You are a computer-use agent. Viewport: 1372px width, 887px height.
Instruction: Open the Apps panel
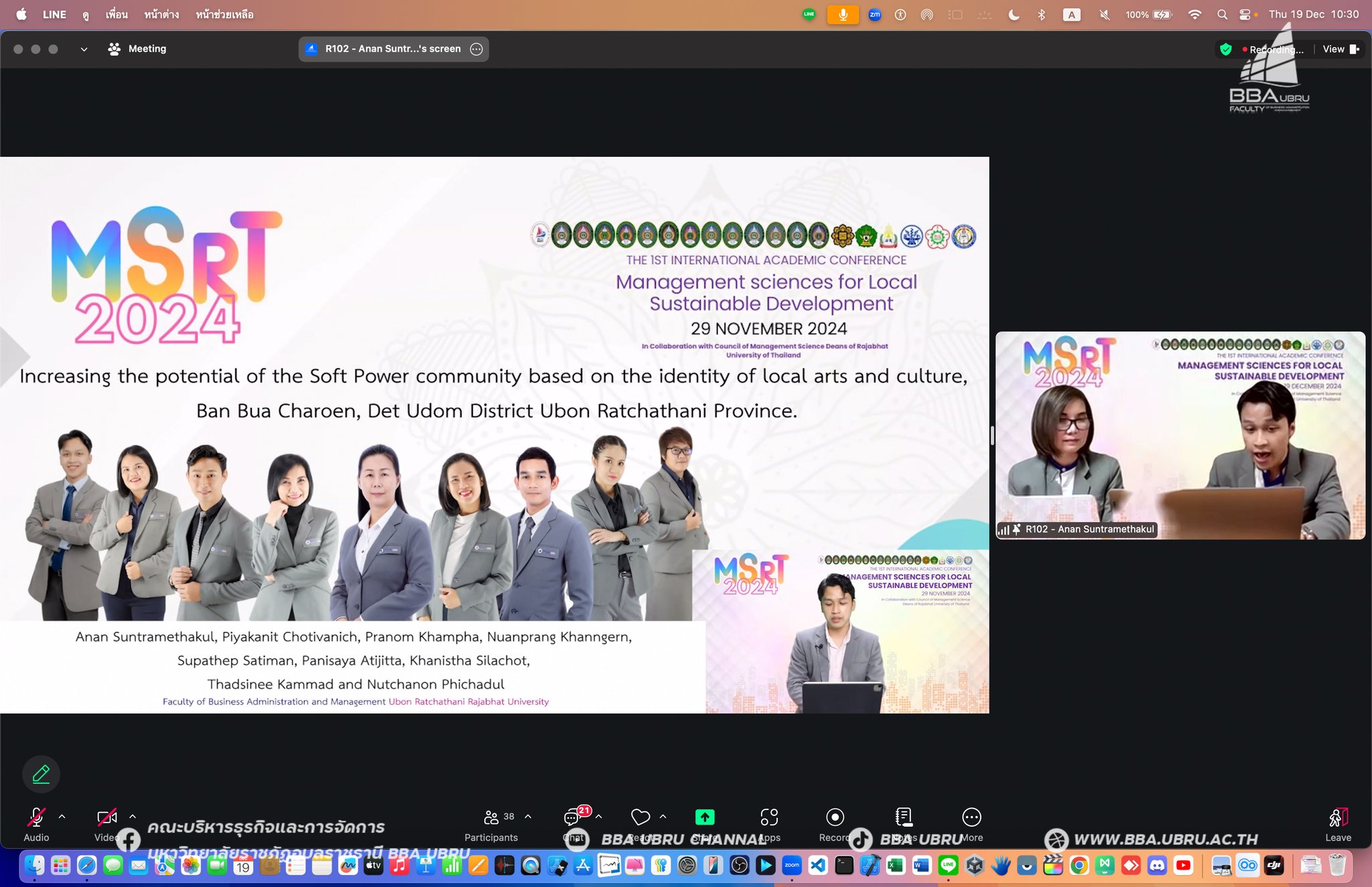click(769, 818)
